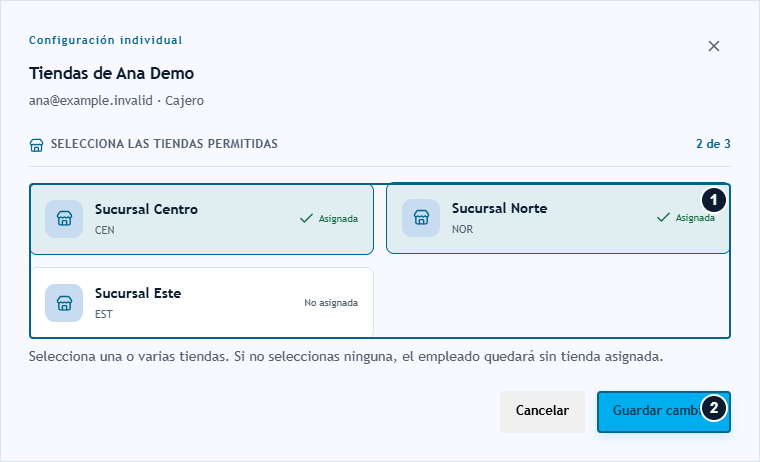Save changes with Guardar cambios
760x462 pixels.
pyautogui.click(x=664, y=412)
